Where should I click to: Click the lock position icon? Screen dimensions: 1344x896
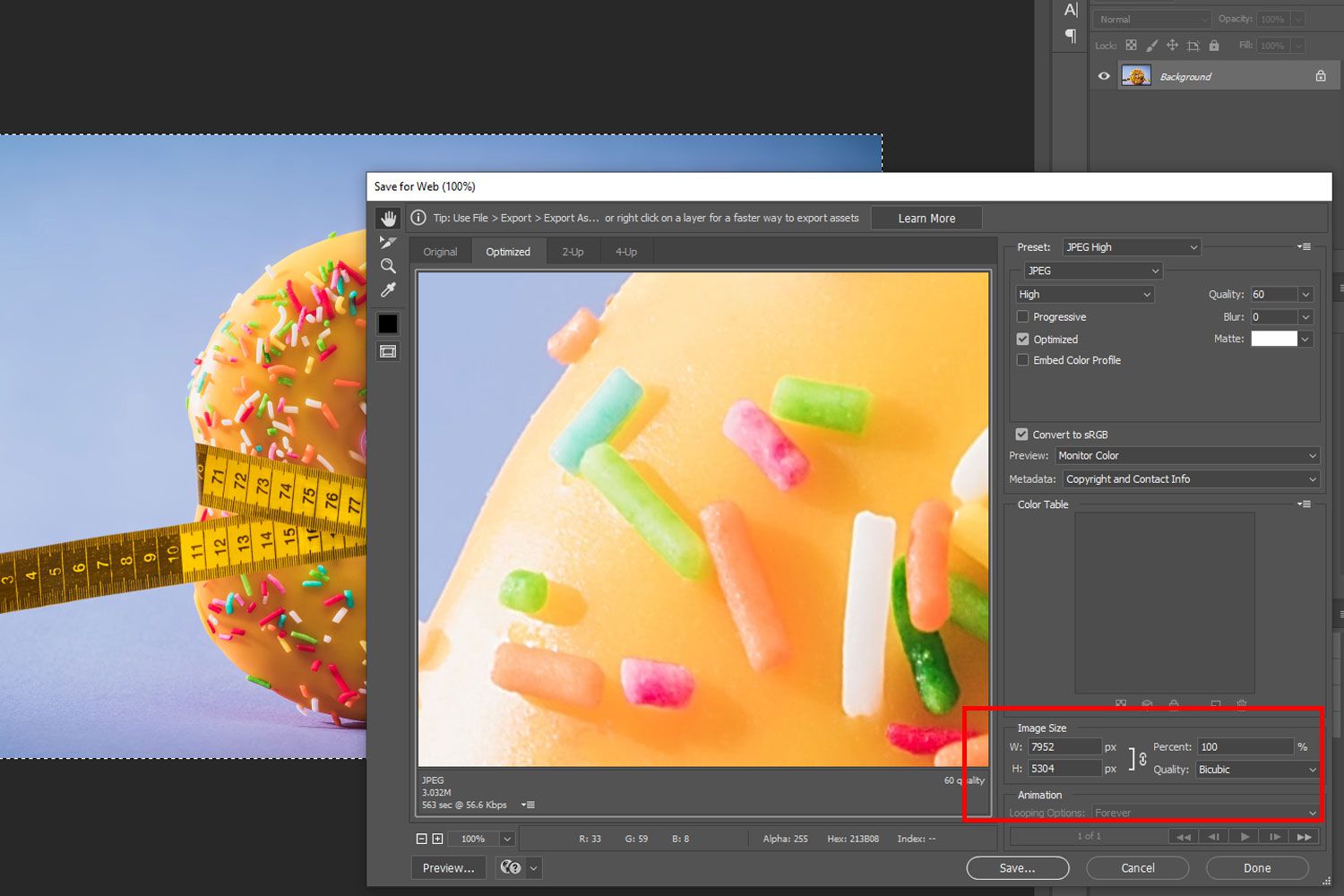(x=1172, y=45)
